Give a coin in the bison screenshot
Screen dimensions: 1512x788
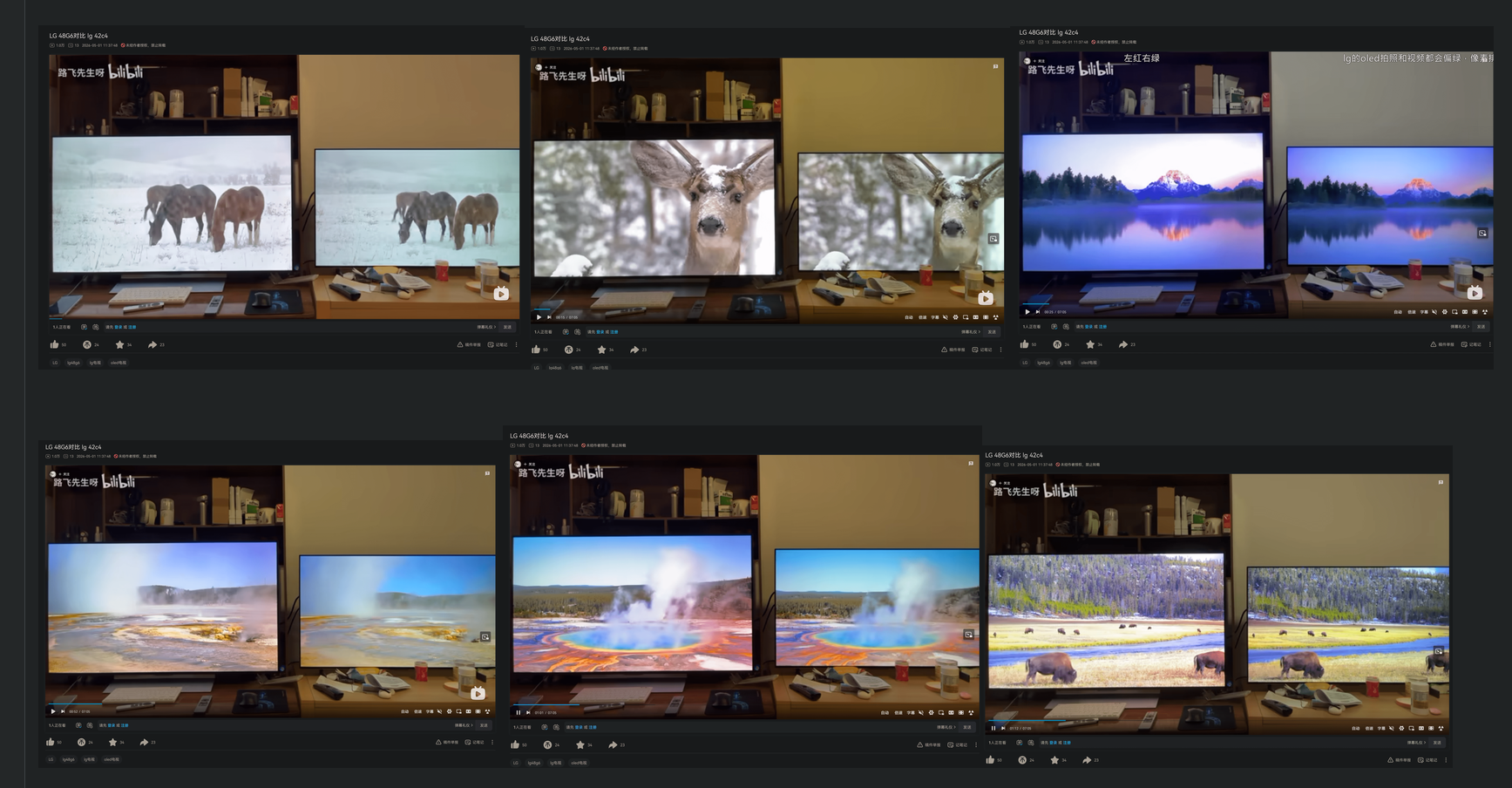(x=1022, y=760)
